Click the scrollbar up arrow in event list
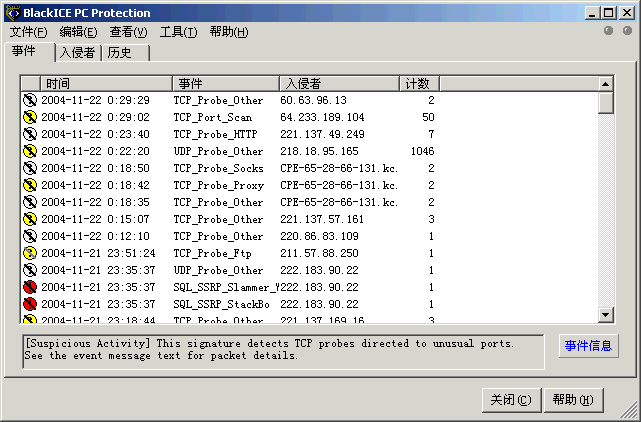The image size is (641, 422). point(605,84)
